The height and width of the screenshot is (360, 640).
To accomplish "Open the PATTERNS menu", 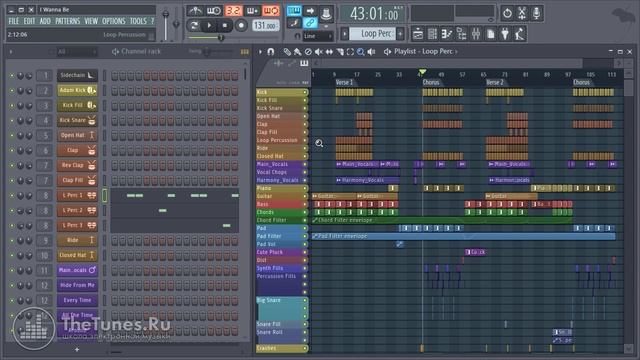I will [x=68, y=21].
